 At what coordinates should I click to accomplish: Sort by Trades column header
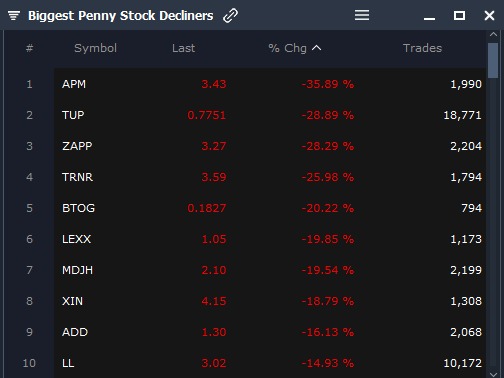click(x=422, y=48)
